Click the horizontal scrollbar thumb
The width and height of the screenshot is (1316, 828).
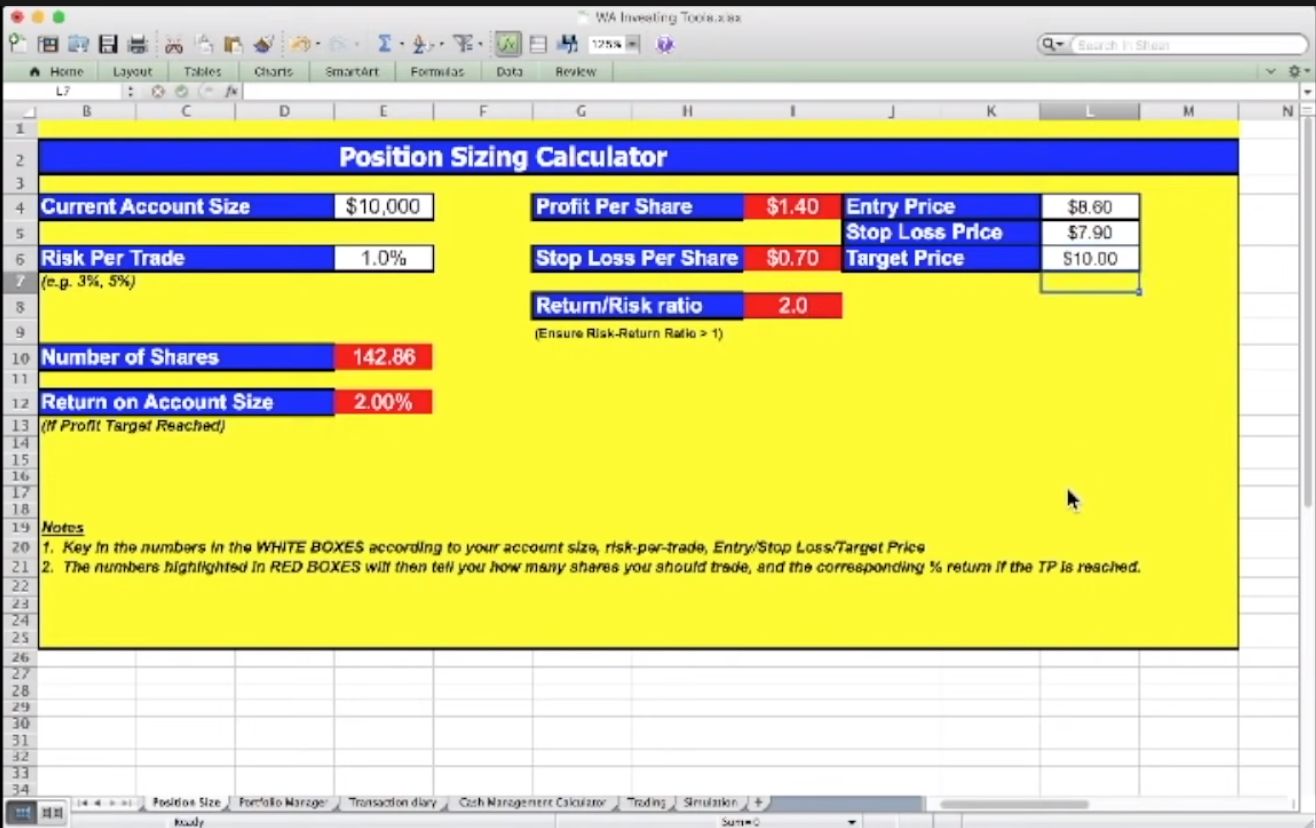click(x=1013, y=804)
